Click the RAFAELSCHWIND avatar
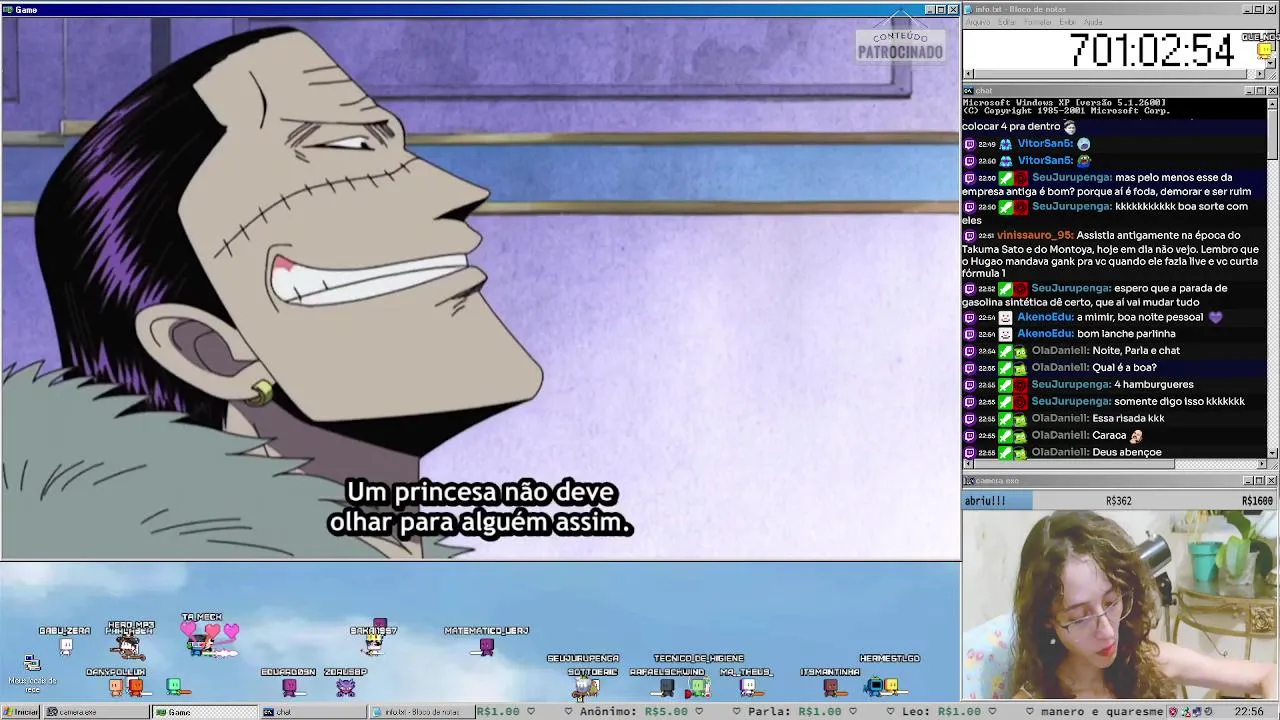 coord(667,687)
